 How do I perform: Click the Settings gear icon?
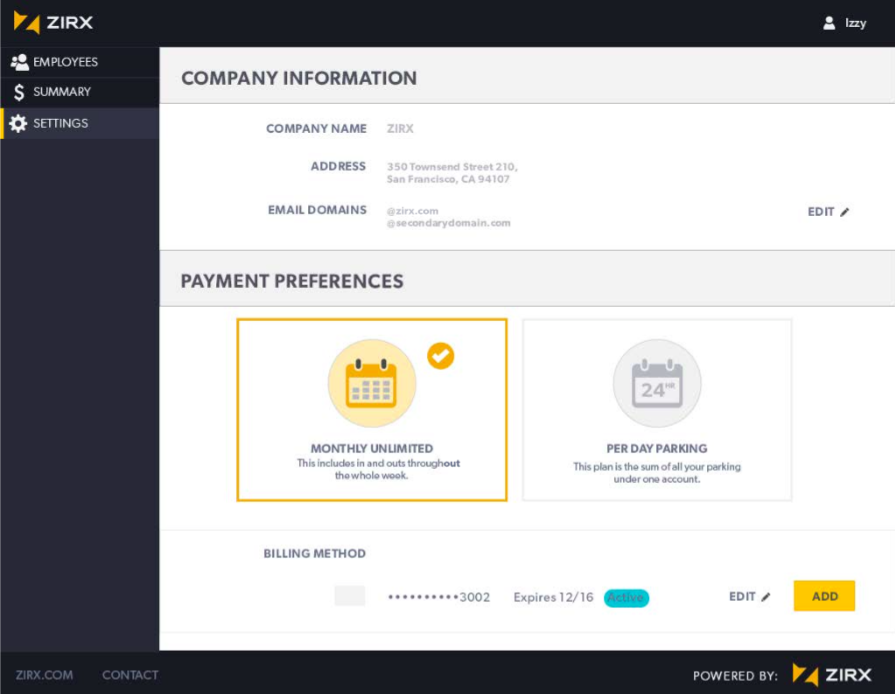(18, 123)
